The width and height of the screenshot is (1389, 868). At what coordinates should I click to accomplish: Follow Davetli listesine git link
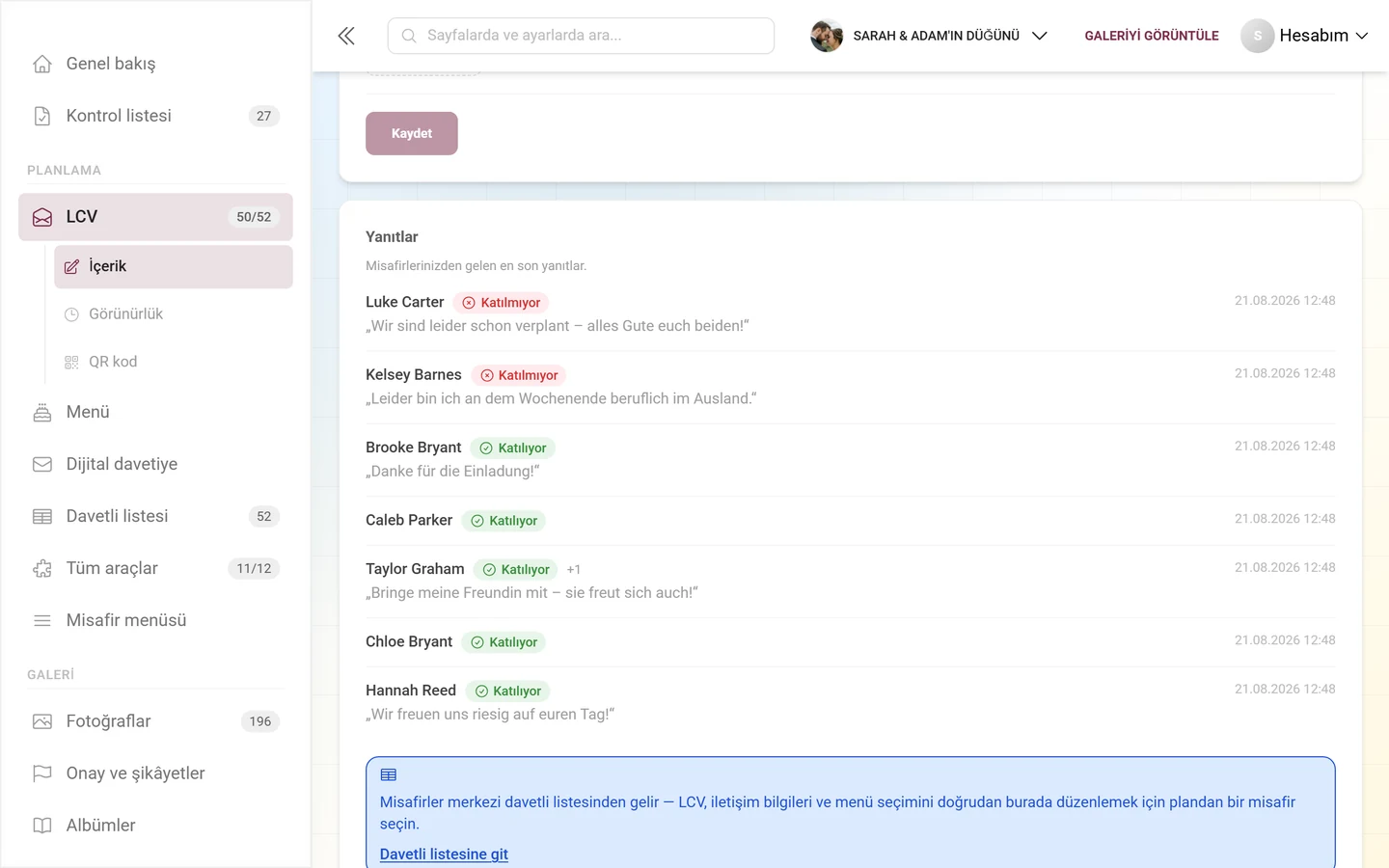point(444,854)
